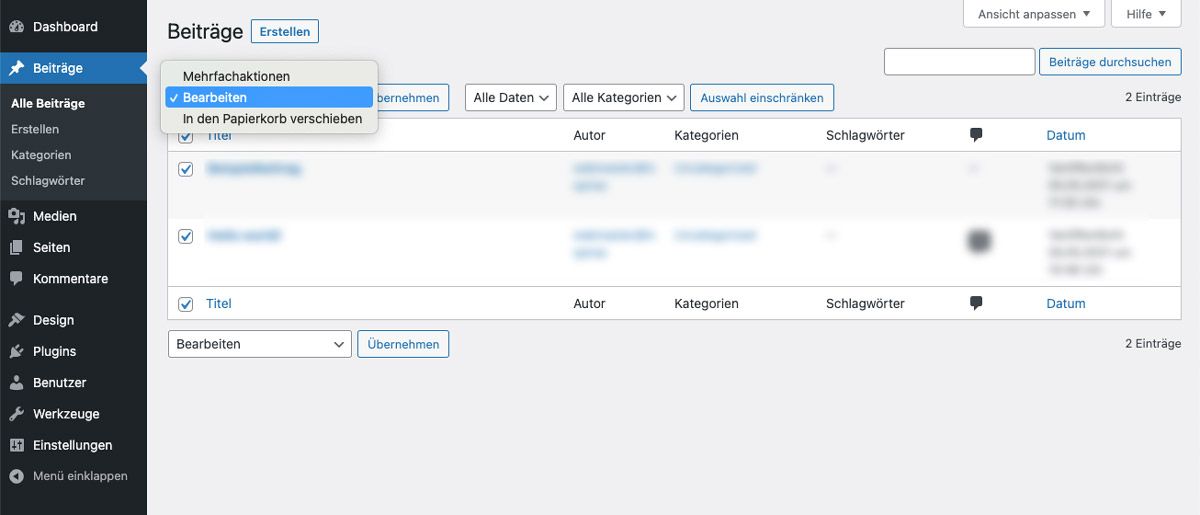The image size is (1200, 515).
Task: Select Mehrfachaktionen option in open list
Action: click(x=269, y=76)
